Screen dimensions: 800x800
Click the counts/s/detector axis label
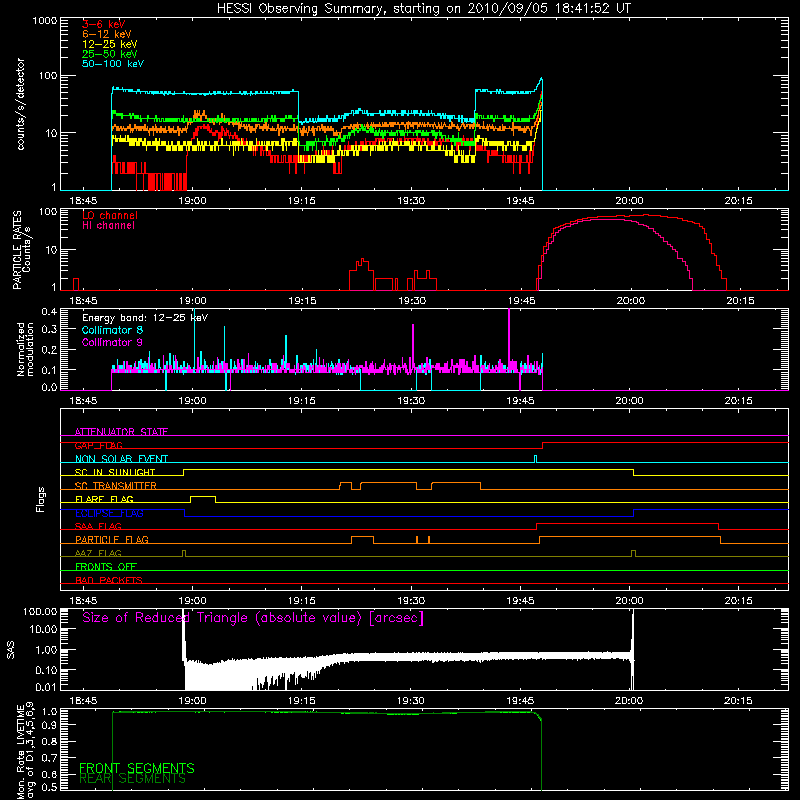click(x=21, y=104)
